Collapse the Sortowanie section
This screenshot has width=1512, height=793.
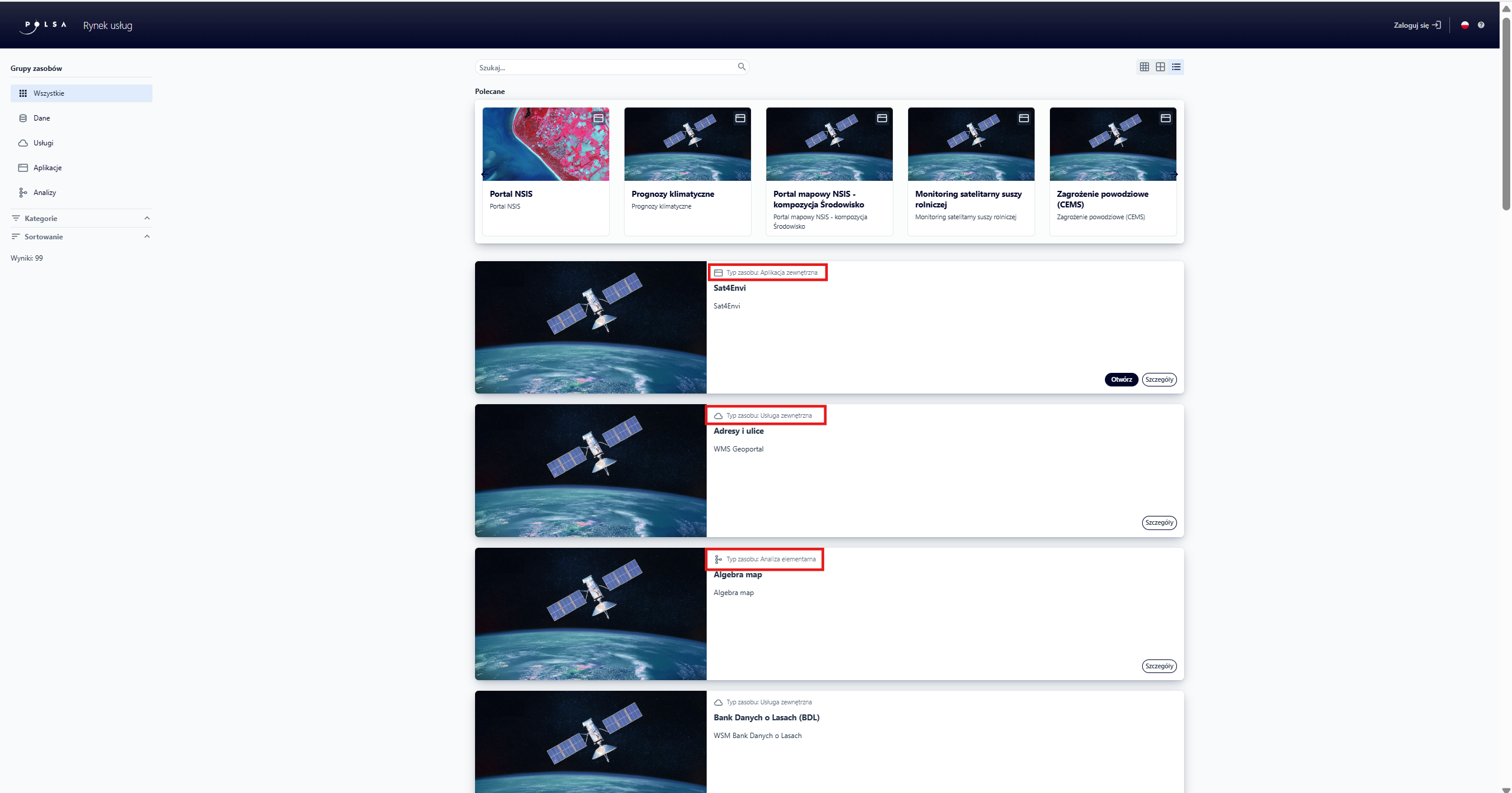point(147,236)
